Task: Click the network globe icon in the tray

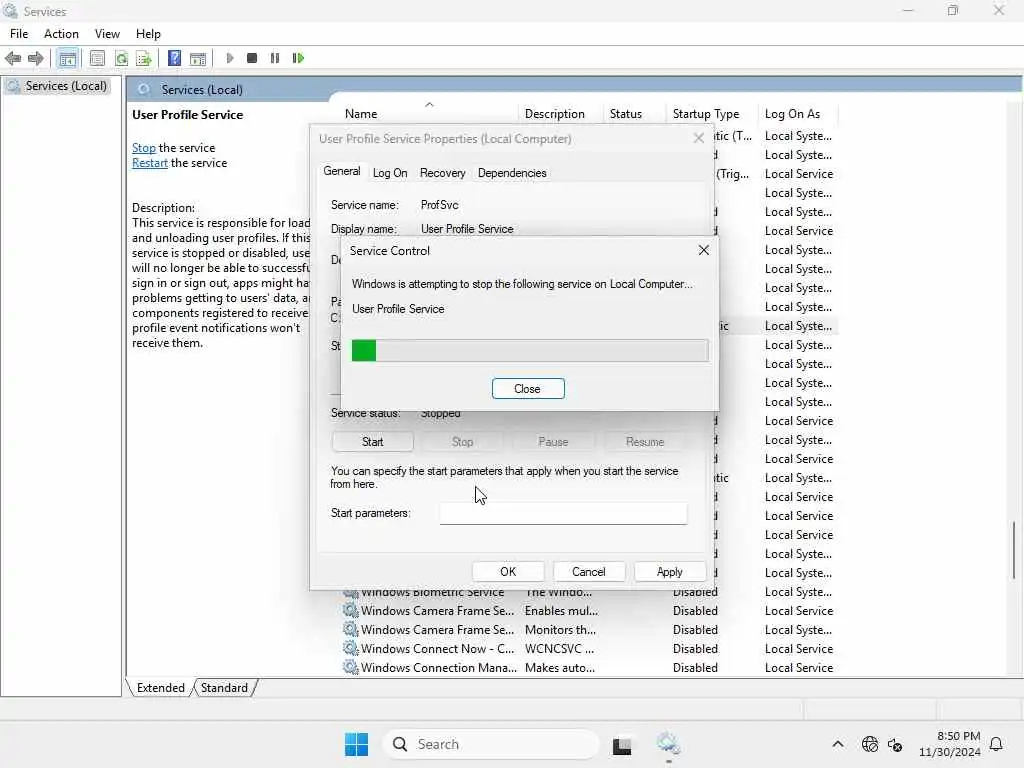Action: coord(870,744)
